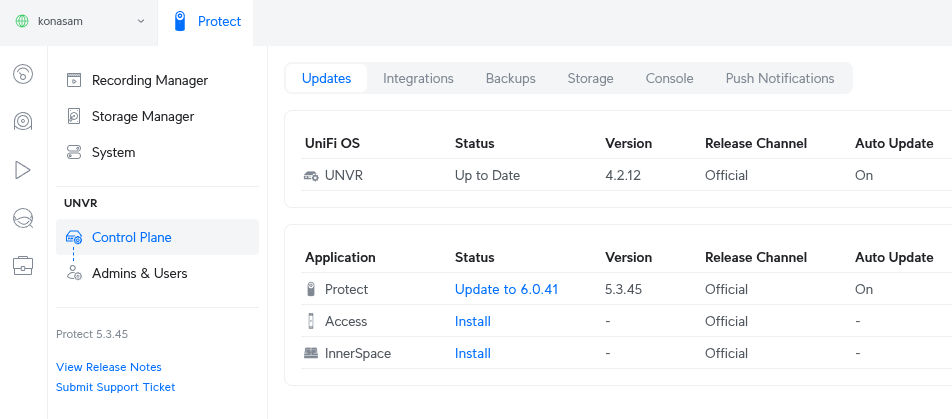Click the Protect camera icon in top bar
Screen dimensions: 952x419
(179, 21)
